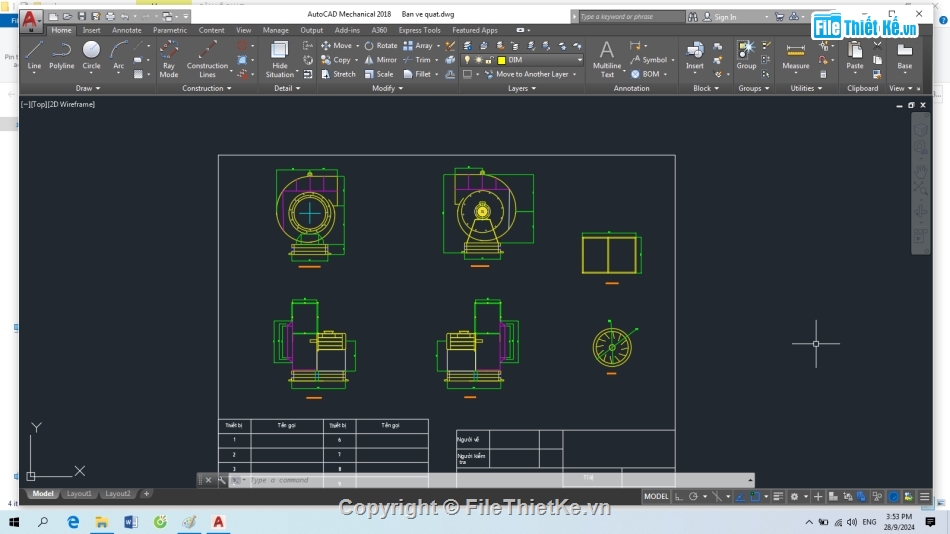Open the Multiline Text tool
The image size is (950, 534).
606,59
